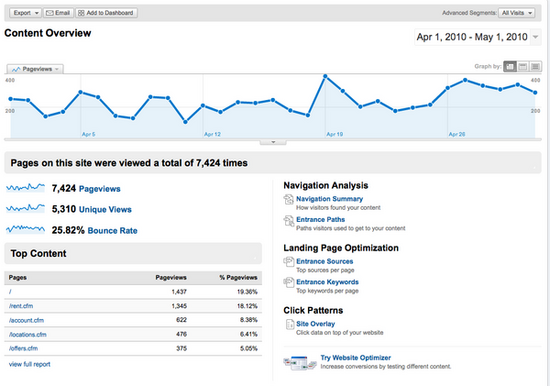
Task: Open Entrance Keywords link
Action: click(x=327, y=282)
